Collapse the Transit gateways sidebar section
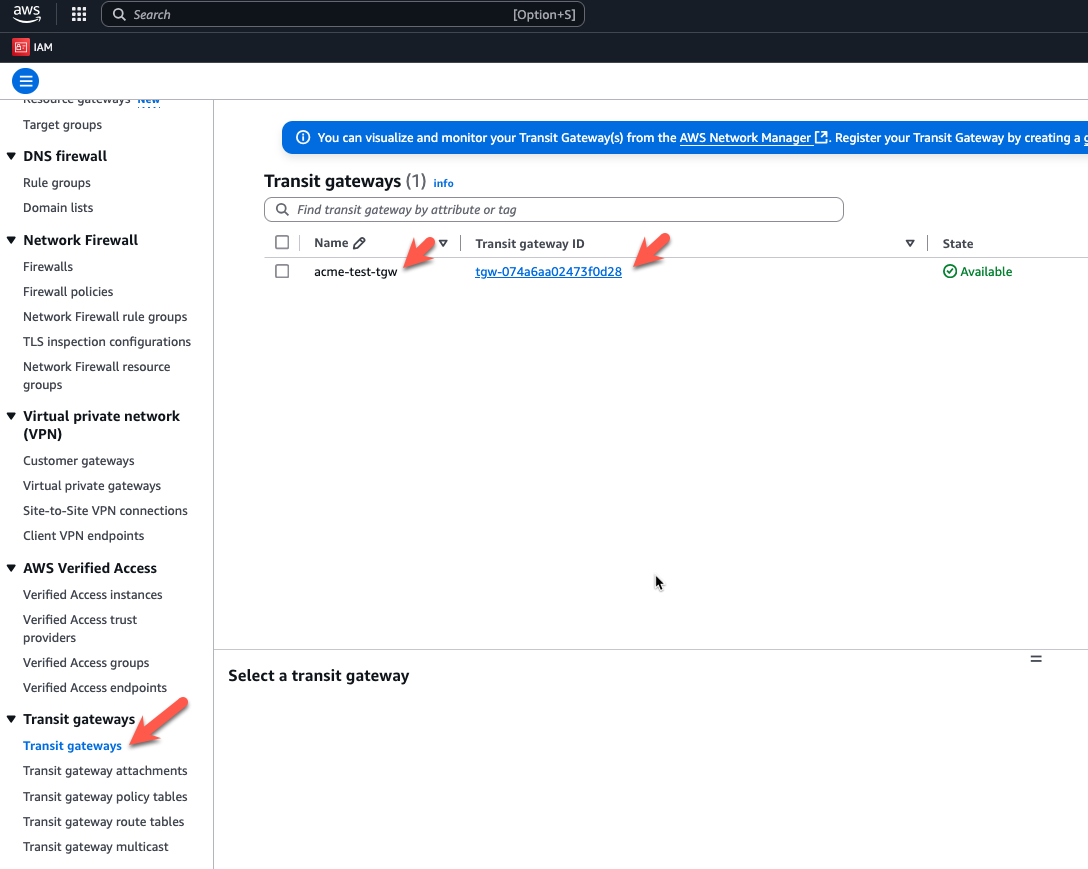1088x869 pixels. 12,720
